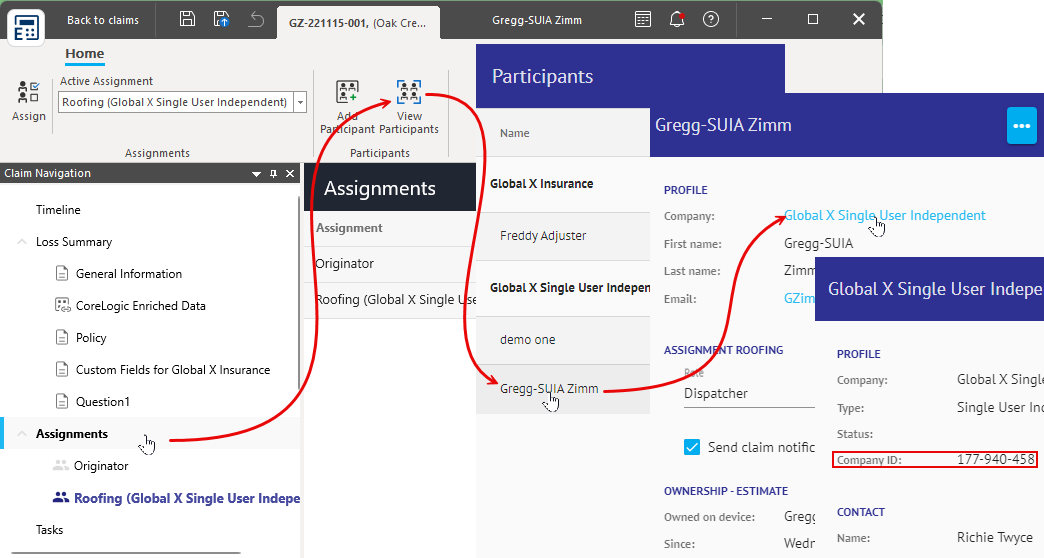The image size is (1044, 558).
Task: Click the Custom Fields document icon
Action: (62, 369)
